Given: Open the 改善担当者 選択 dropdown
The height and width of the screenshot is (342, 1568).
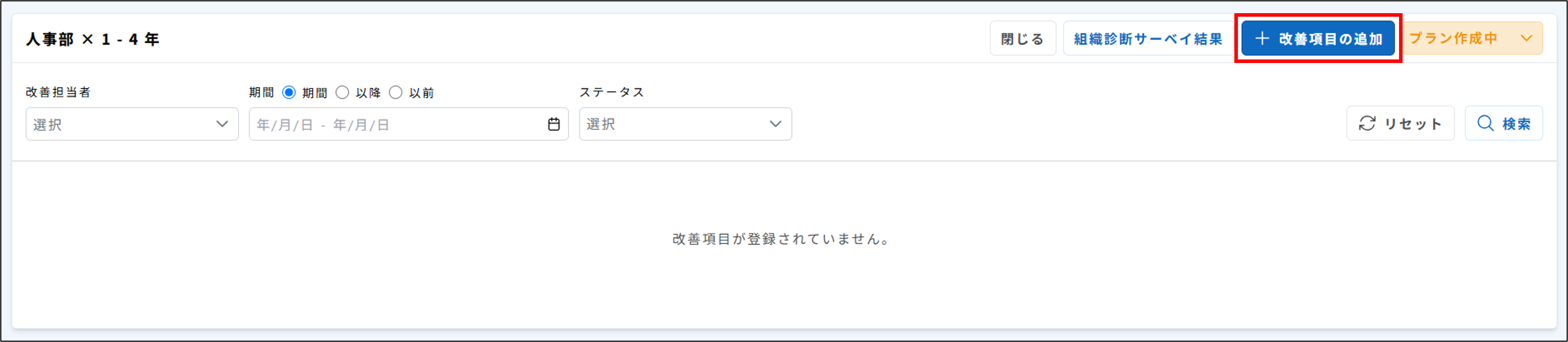Looking at the screenshot, I should pyautogui.click(x=132, y=123).
